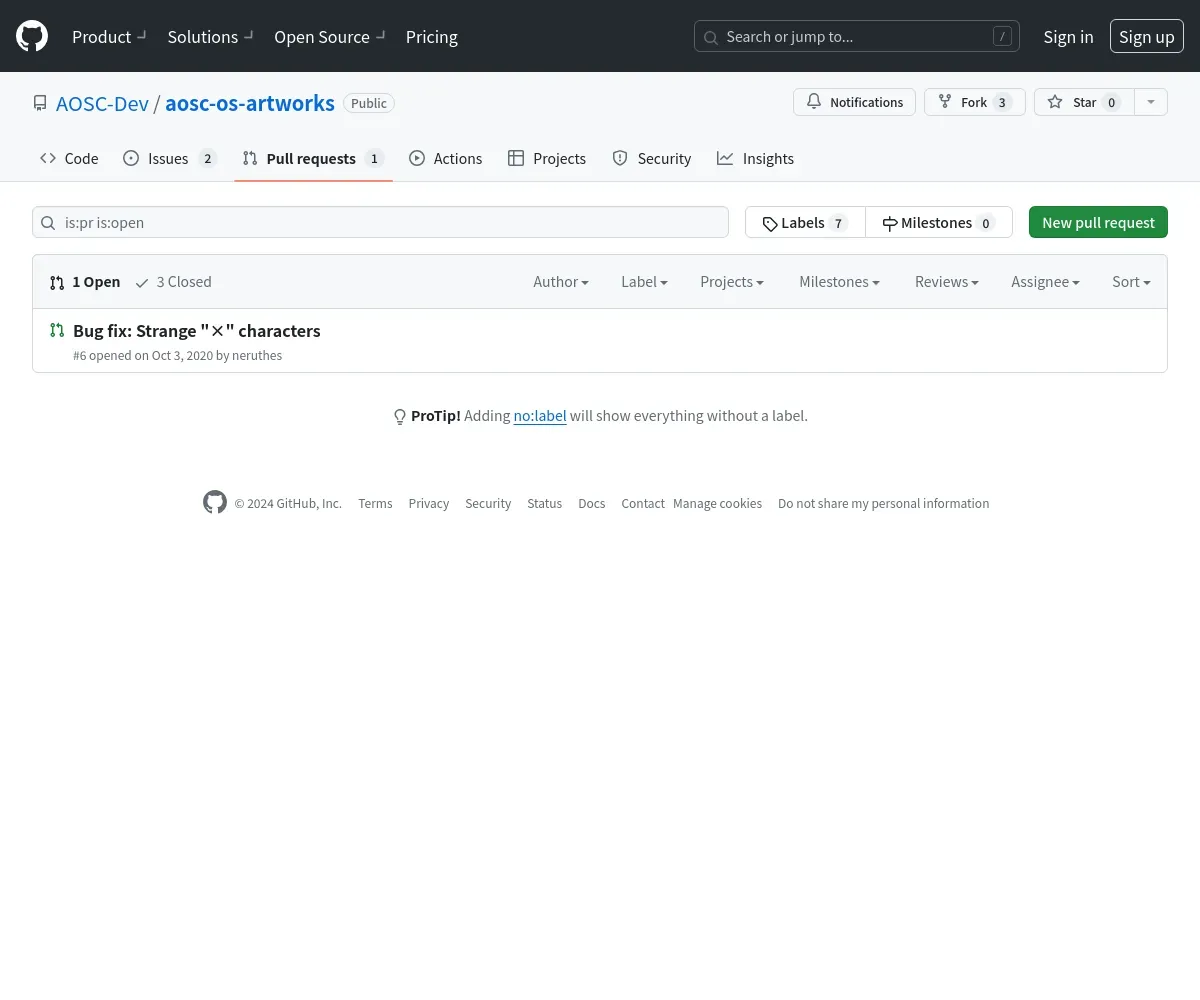Switch to the Issues tab

170,158
